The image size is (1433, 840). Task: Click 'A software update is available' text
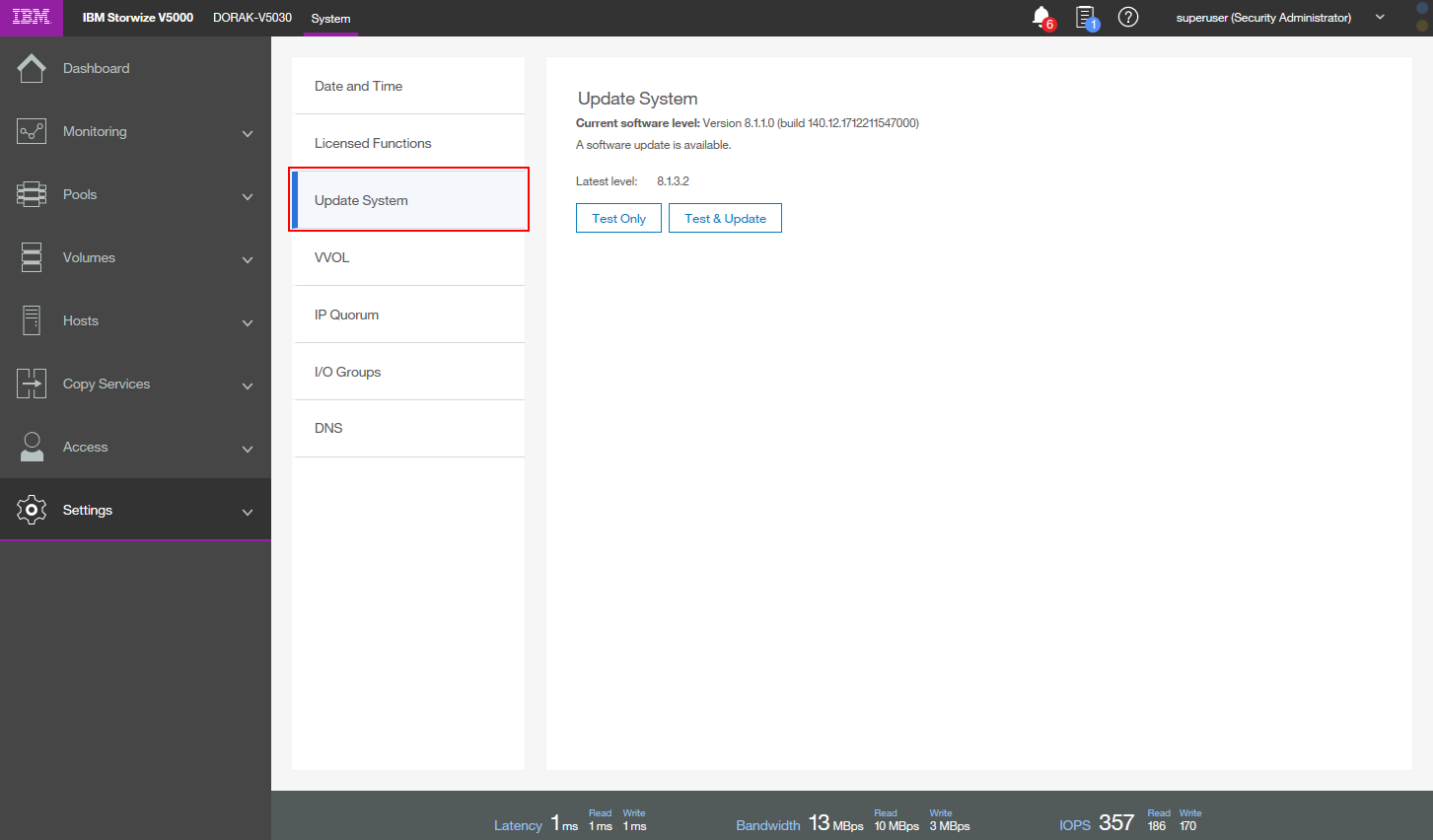[x=654, y=145]
